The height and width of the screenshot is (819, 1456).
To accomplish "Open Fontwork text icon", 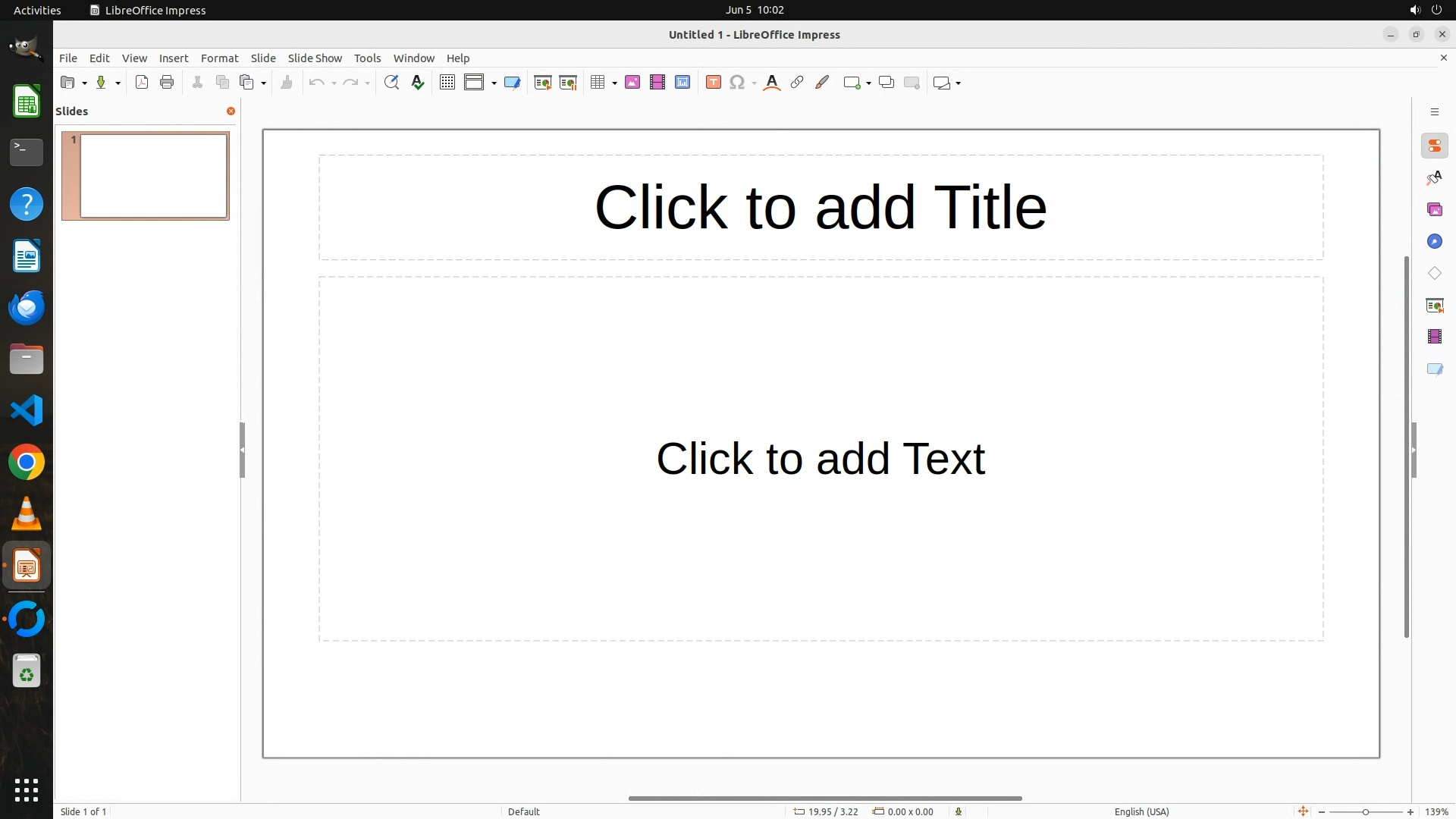I will [x=772, y=83].
